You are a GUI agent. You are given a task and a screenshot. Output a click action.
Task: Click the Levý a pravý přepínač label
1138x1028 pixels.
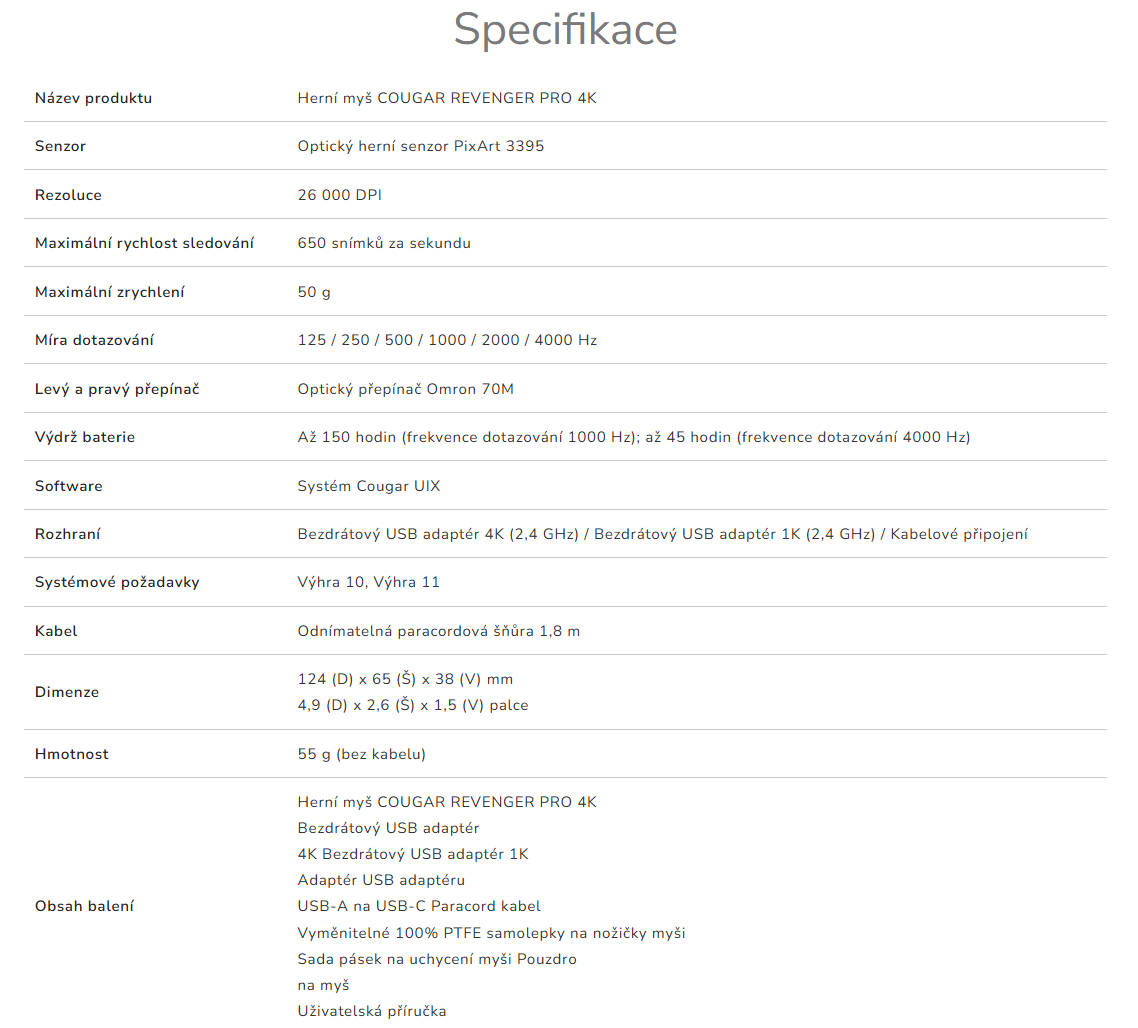click(117, 389)
